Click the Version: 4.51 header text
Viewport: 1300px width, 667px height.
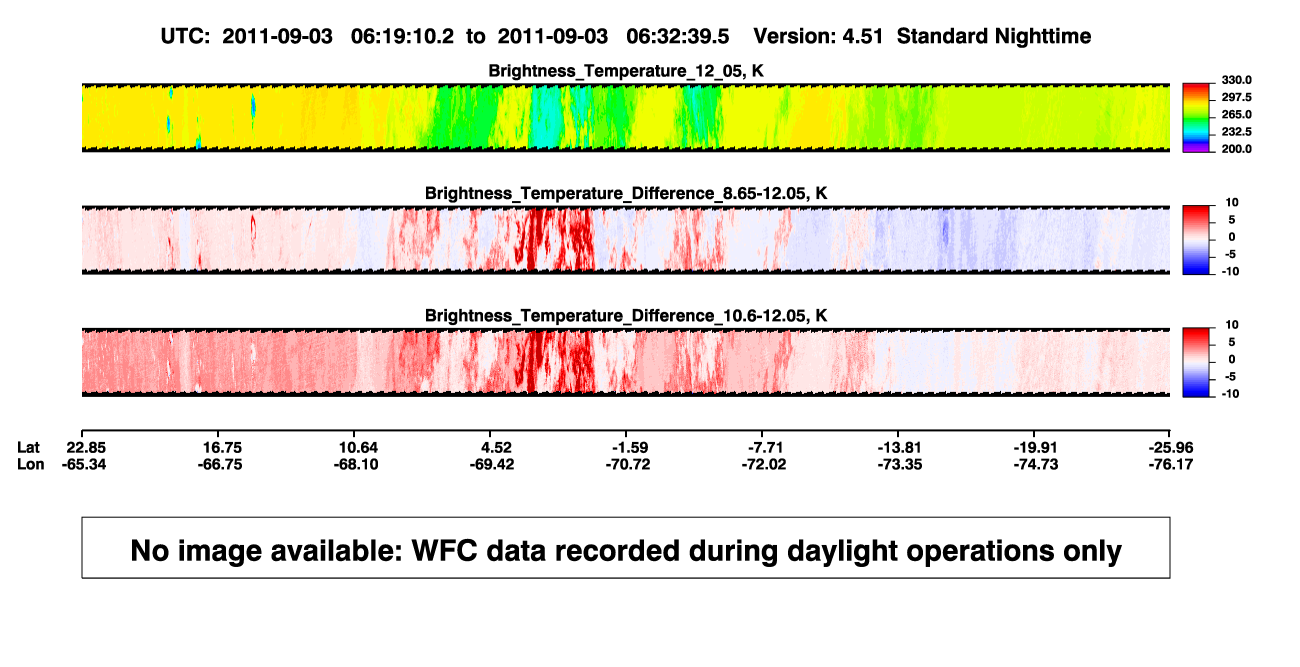pyautogui.click(x=817, y=36)
